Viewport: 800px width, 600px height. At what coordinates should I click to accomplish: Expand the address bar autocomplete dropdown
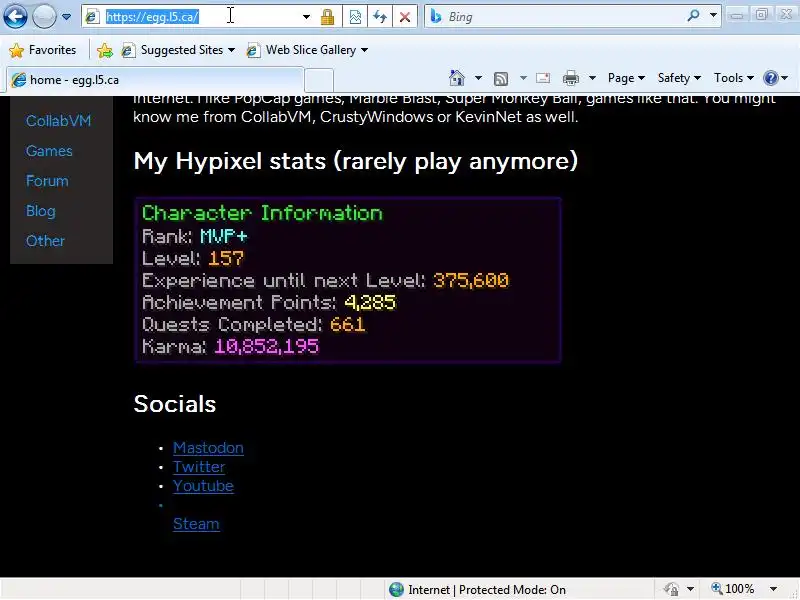pos(306,17)
